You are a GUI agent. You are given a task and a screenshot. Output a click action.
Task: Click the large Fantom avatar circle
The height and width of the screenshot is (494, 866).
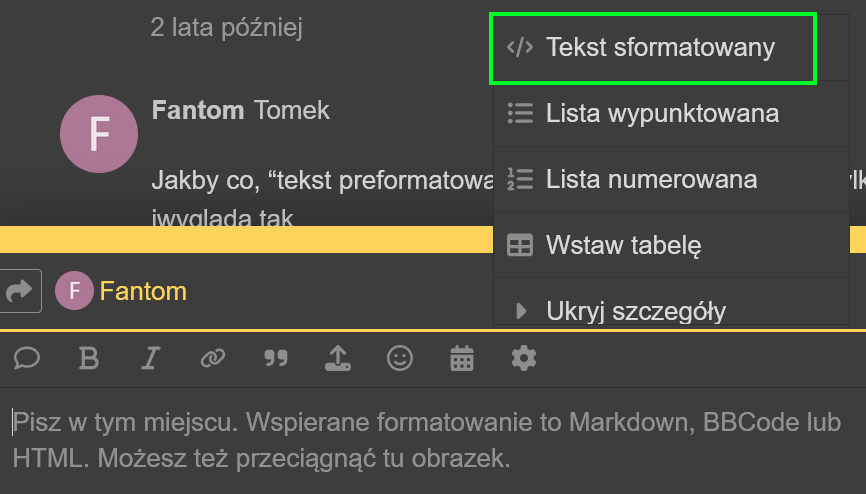coord(98,133)
